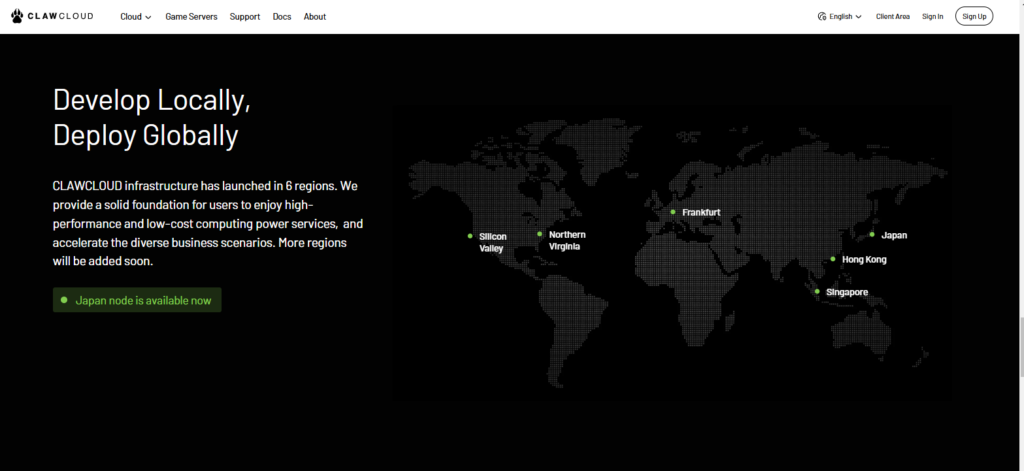Click the Northern Virginia region label
This screenshot has height=471, width=1024.
coord(567,240)
